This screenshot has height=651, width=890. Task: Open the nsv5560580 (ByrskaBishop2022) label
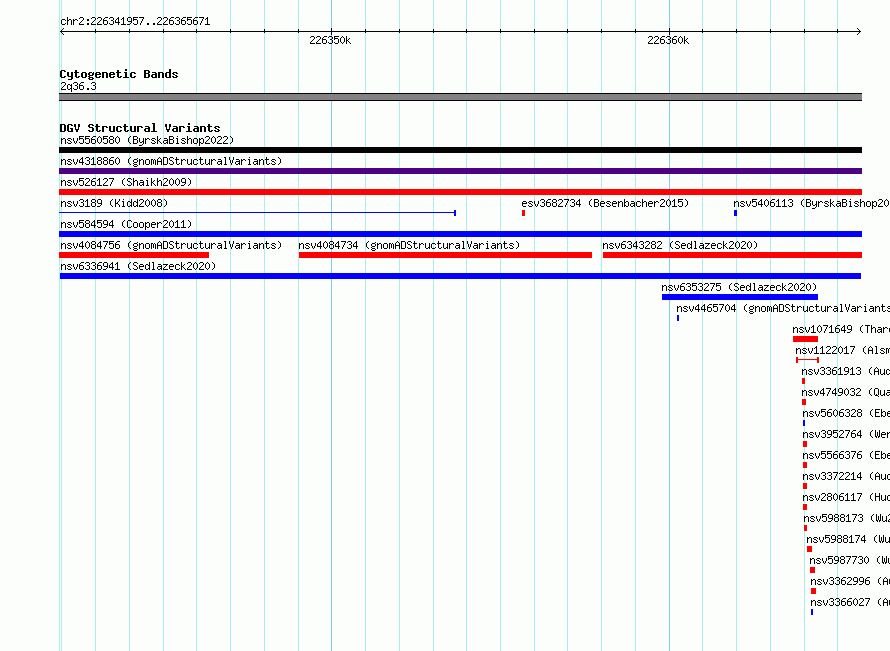point(147,140)
